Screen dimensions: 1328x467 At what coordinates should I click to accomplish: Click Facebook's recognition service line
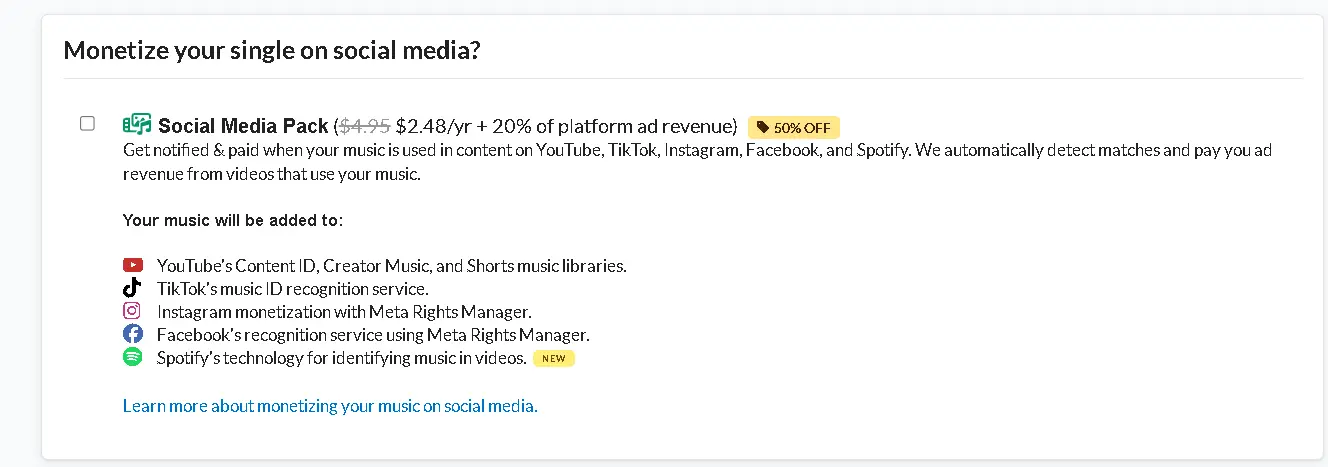tap(373, 335)
